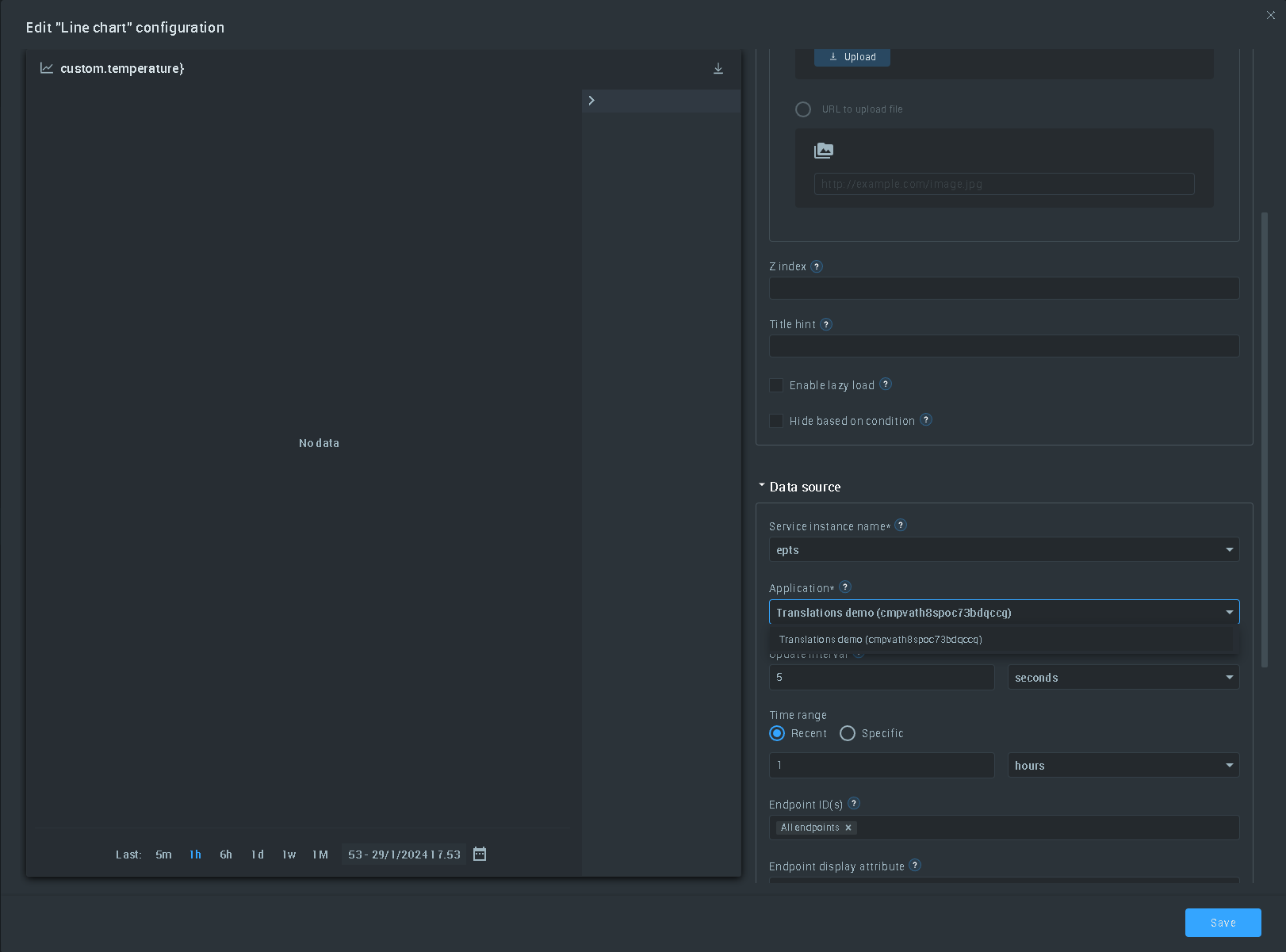Click the Endpoint ID(s) input field

click(1004, 828)
